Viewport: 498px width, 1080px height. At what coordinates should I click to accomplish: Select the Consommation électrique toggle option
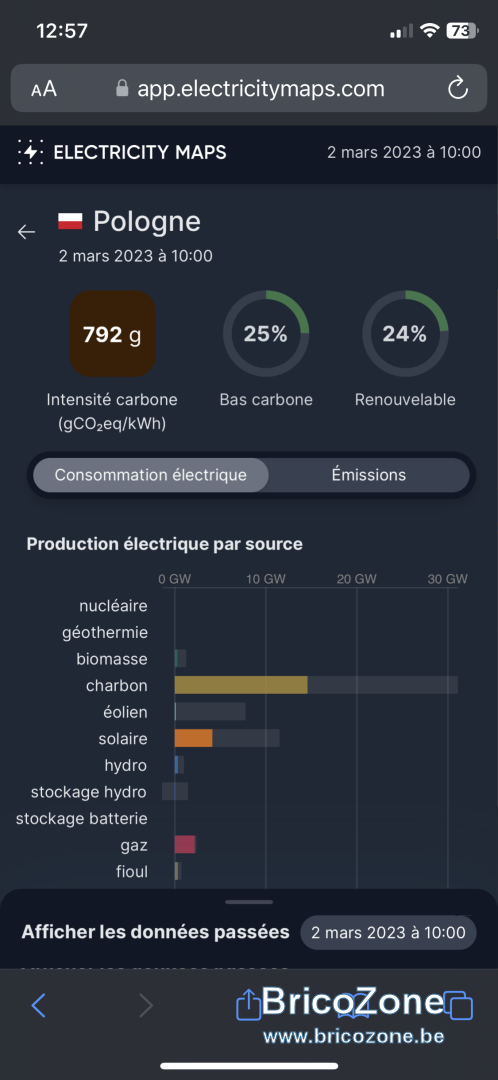(151, 475)
